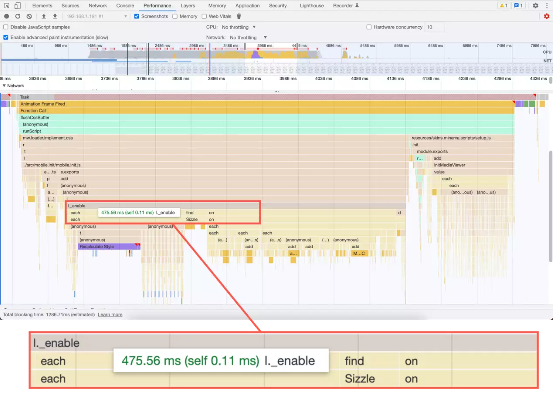The image size is (554, 398).
Task: Open the recording selector dropdown
Action: 97,16
